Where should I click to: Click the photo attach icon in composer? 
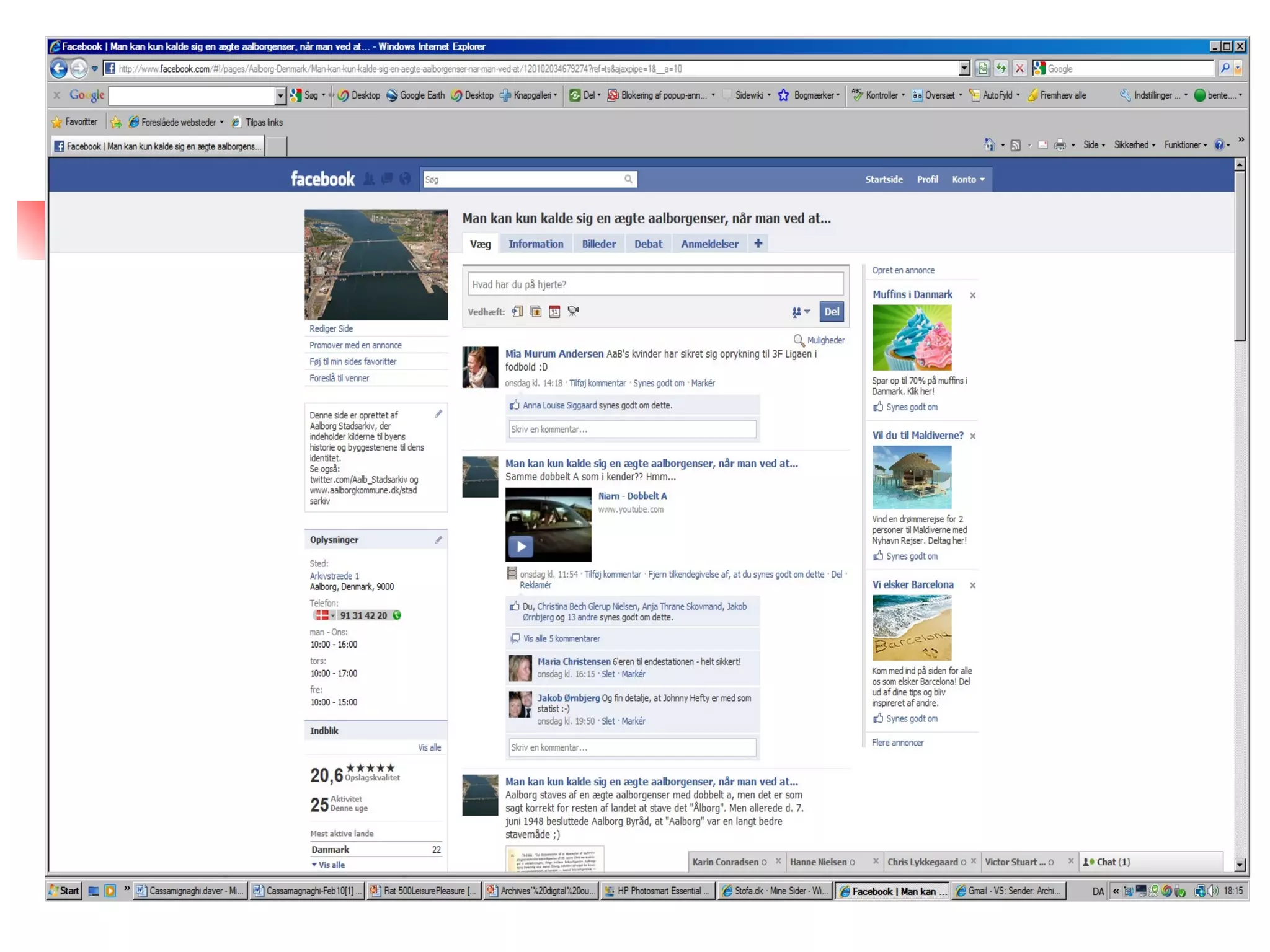[x=536, y=312]
